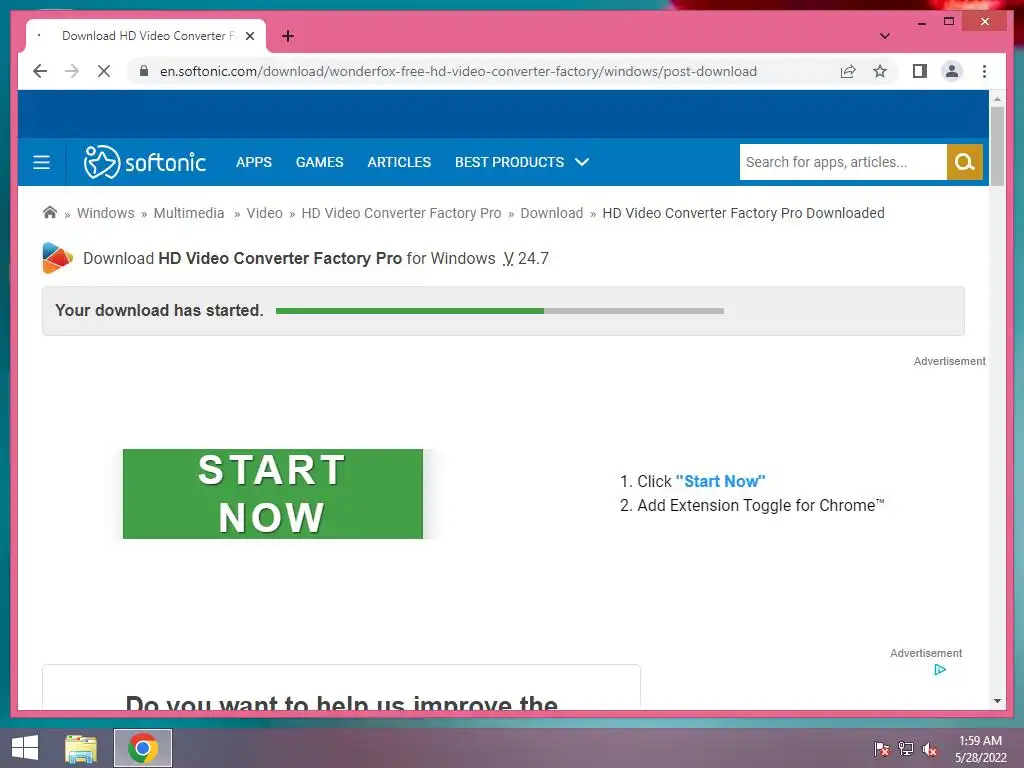Click the page address URL bar
This screenshot has width=1024, height=768.
(x=458, y=71)
